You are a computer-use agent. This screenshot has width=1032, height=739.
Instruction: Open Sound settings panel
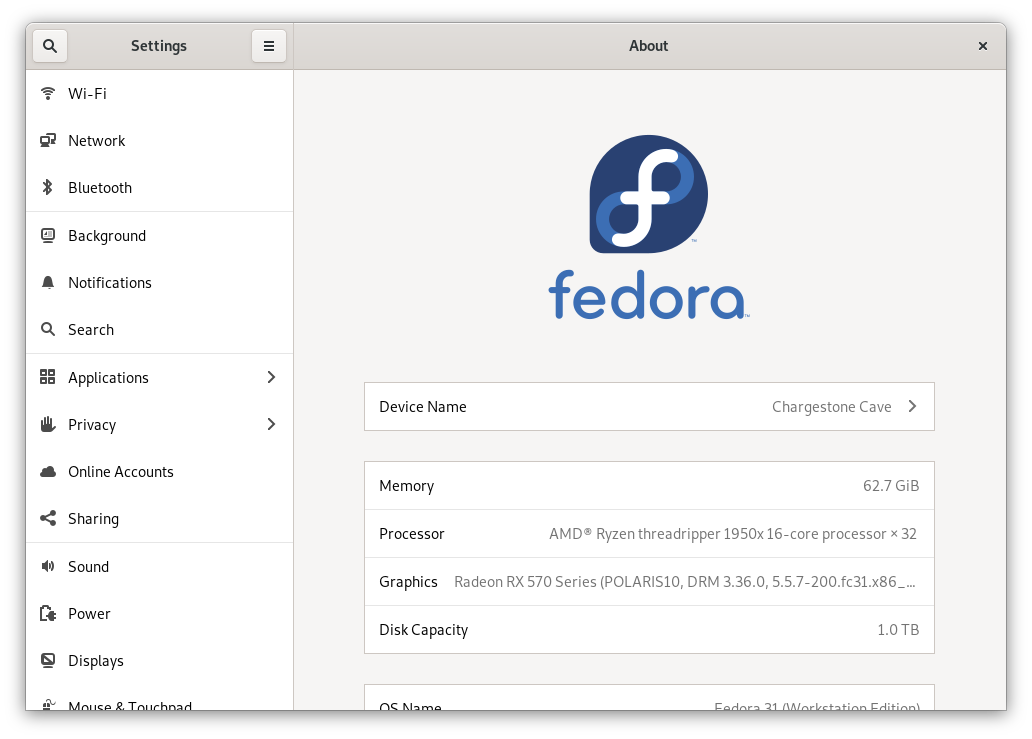pyautogui.click(x=159, y=567)
